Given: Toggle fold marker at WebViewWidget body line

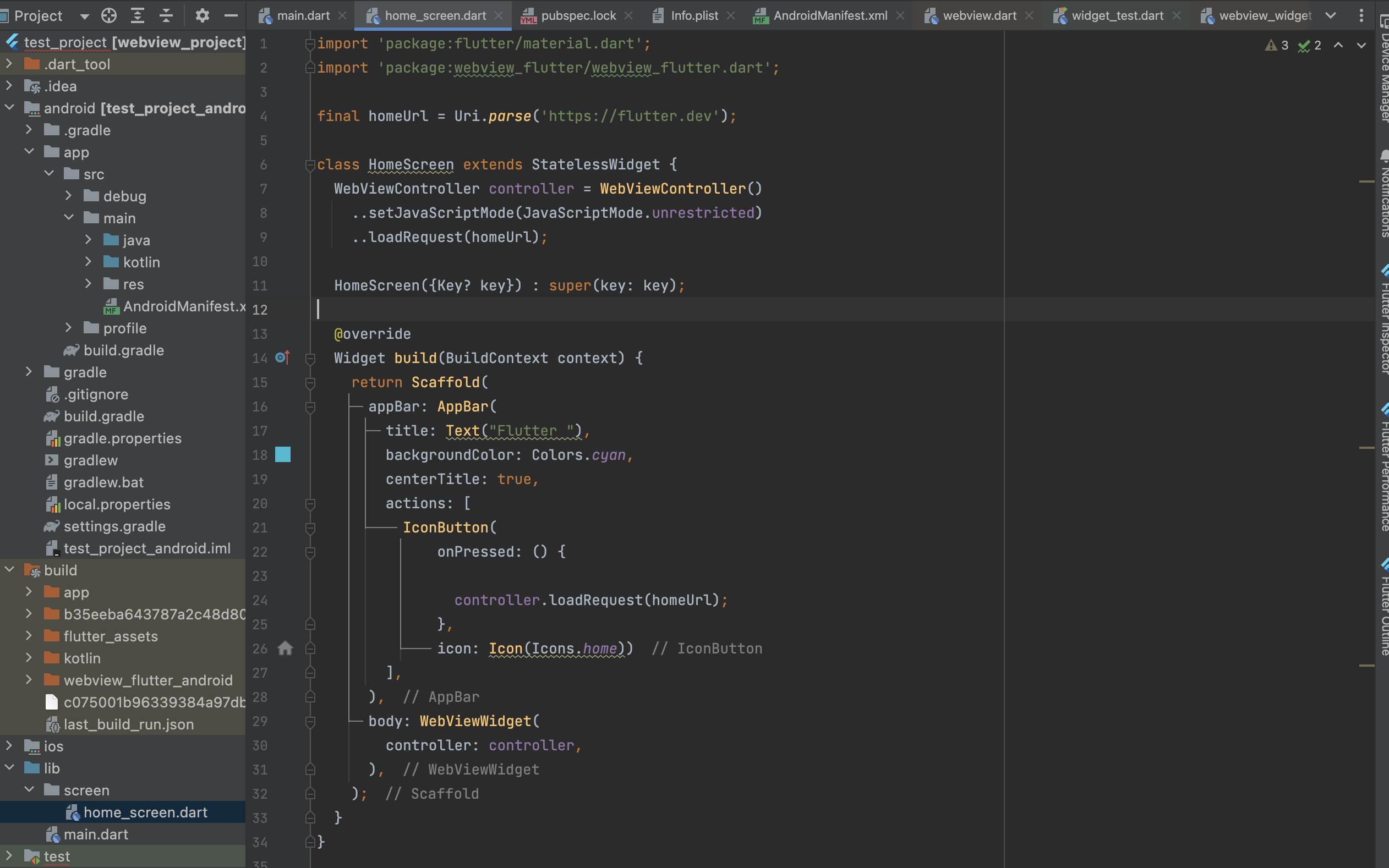Looking at the screenshot, I should pos(310,722).
